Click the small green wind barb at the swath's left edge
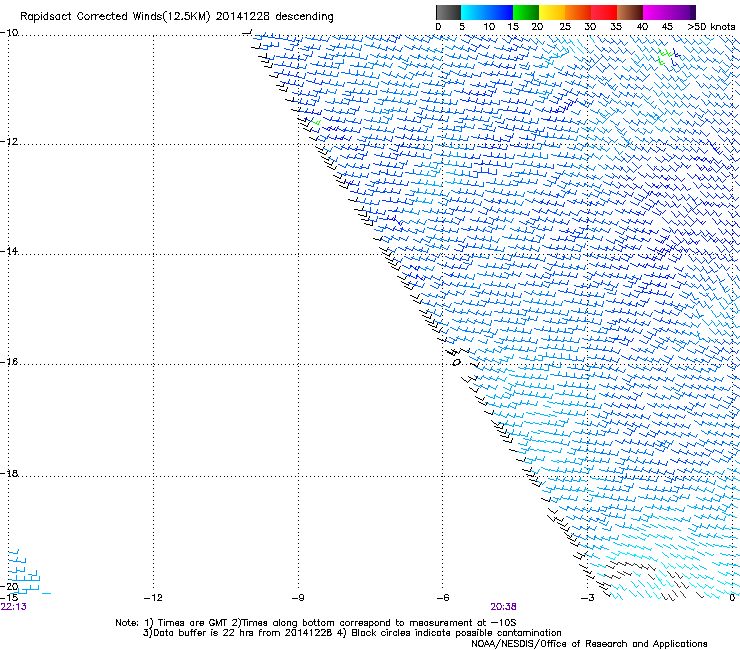740x650 pixels. (x=316, y=122)
